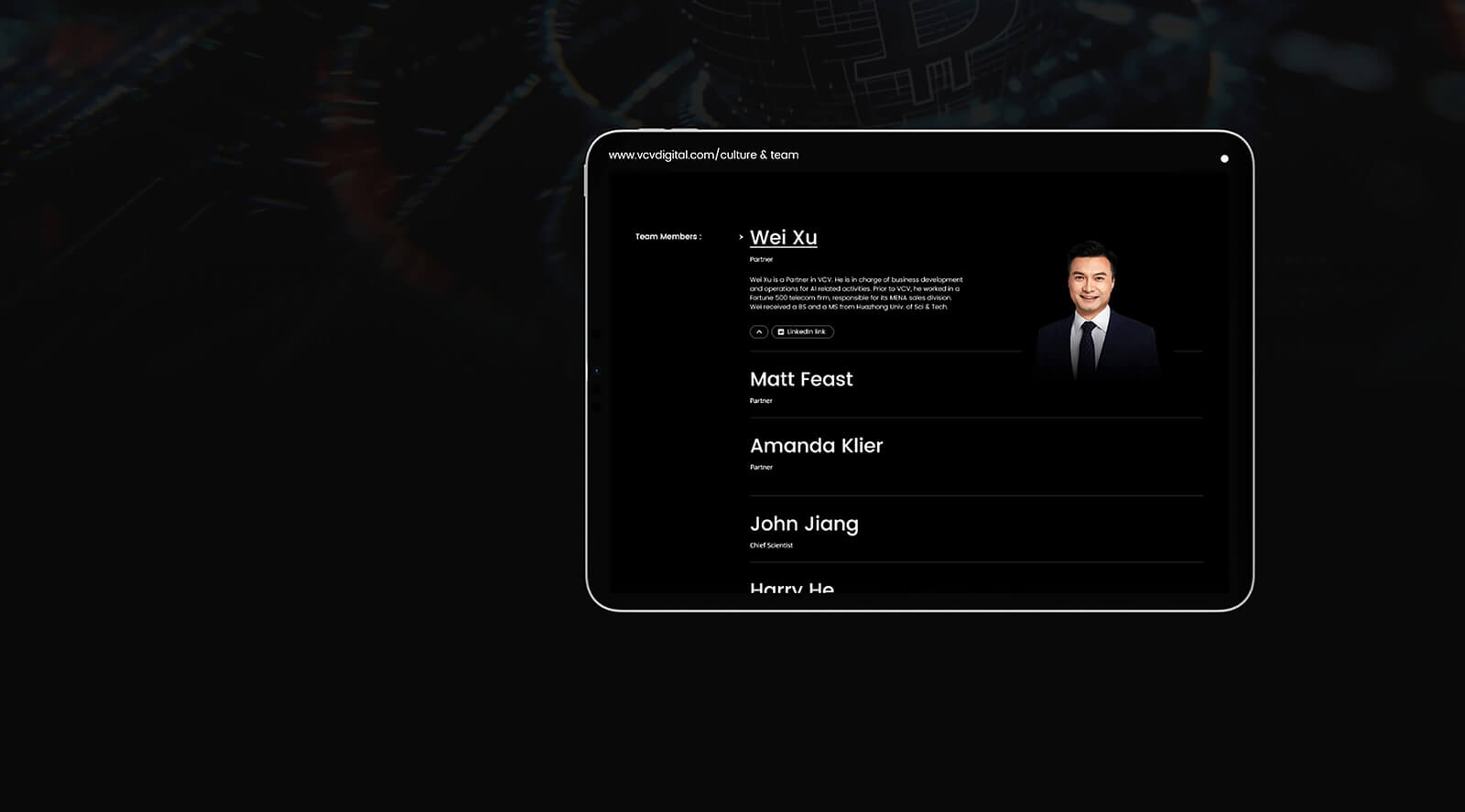1465x812 pixels.
Task: Open Wei Xu's LinkedIn link button
Action: pos(803,331)
